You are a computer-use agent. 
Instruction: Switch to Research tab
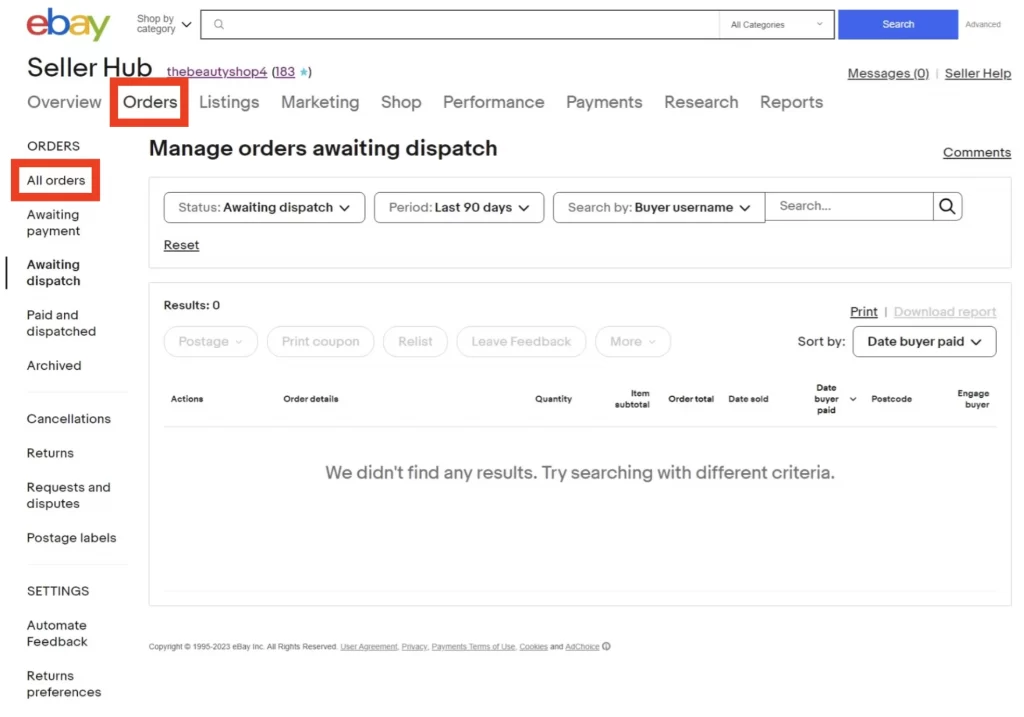tap(701, 103)
